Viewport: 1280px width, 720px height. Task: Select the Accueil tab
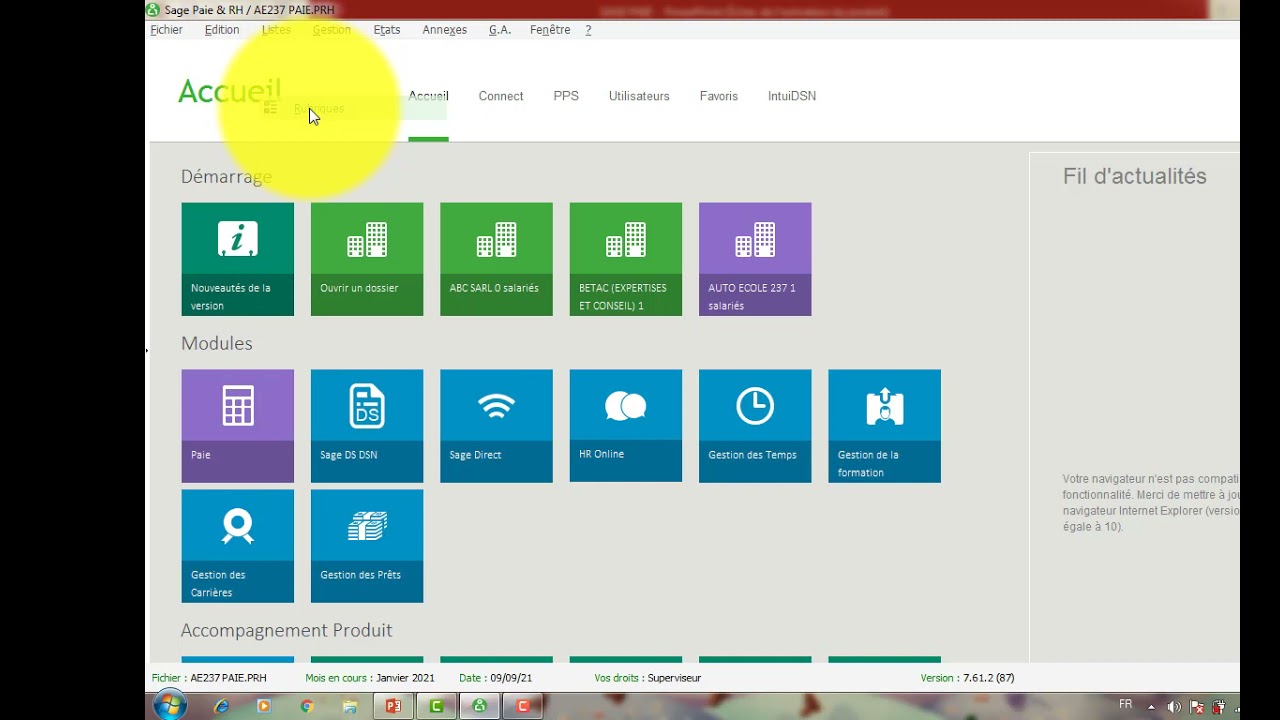click(428, 96)
